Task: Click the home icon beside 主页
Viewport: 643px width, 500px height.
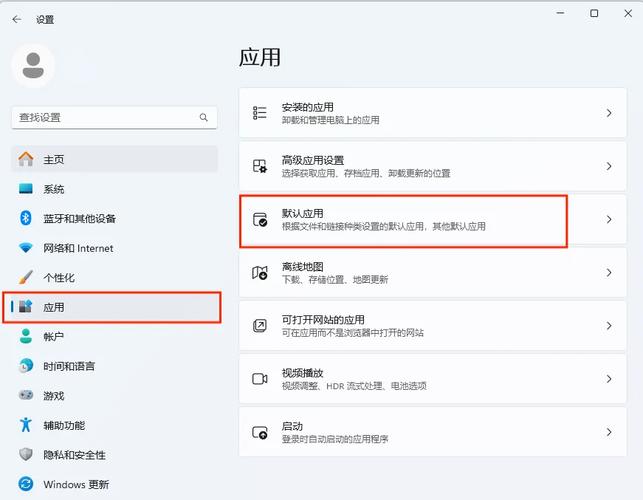Action: click(x=26, y=159)
